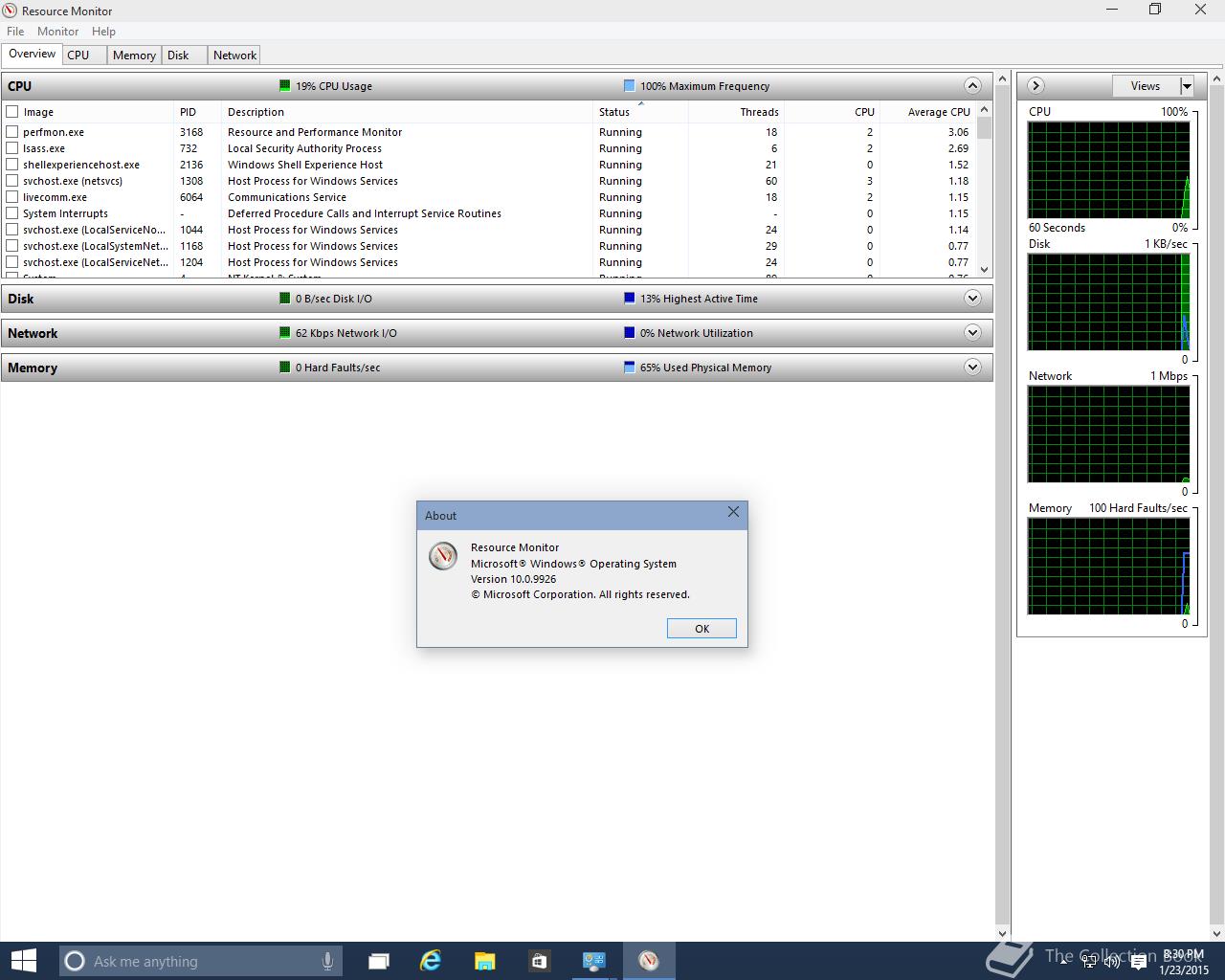Collapse the graphs pane with arrow button
1225x980 pixels.
tap(1036, 85)
